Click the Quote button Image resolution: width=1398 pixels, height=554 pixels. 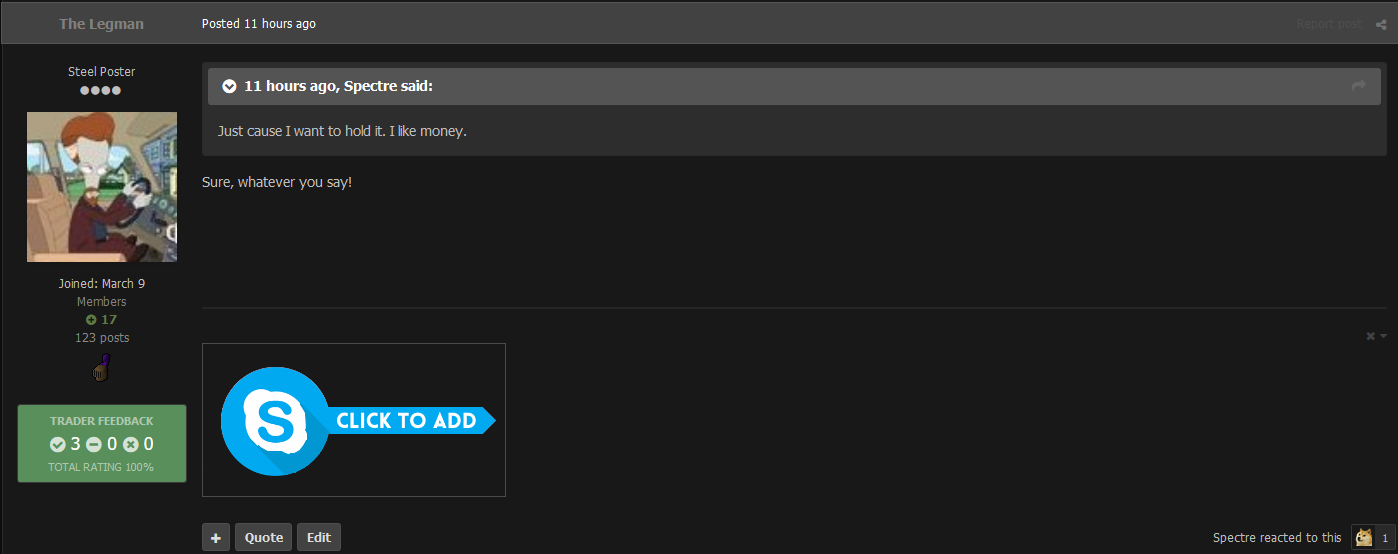tap(264, 537)
